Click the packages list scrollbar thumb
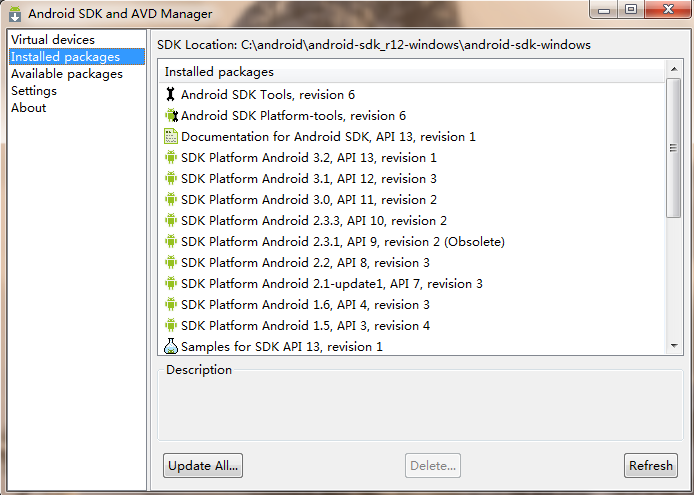Image resolution: width=694 pixels, height=495 pixels. point(674,148)
